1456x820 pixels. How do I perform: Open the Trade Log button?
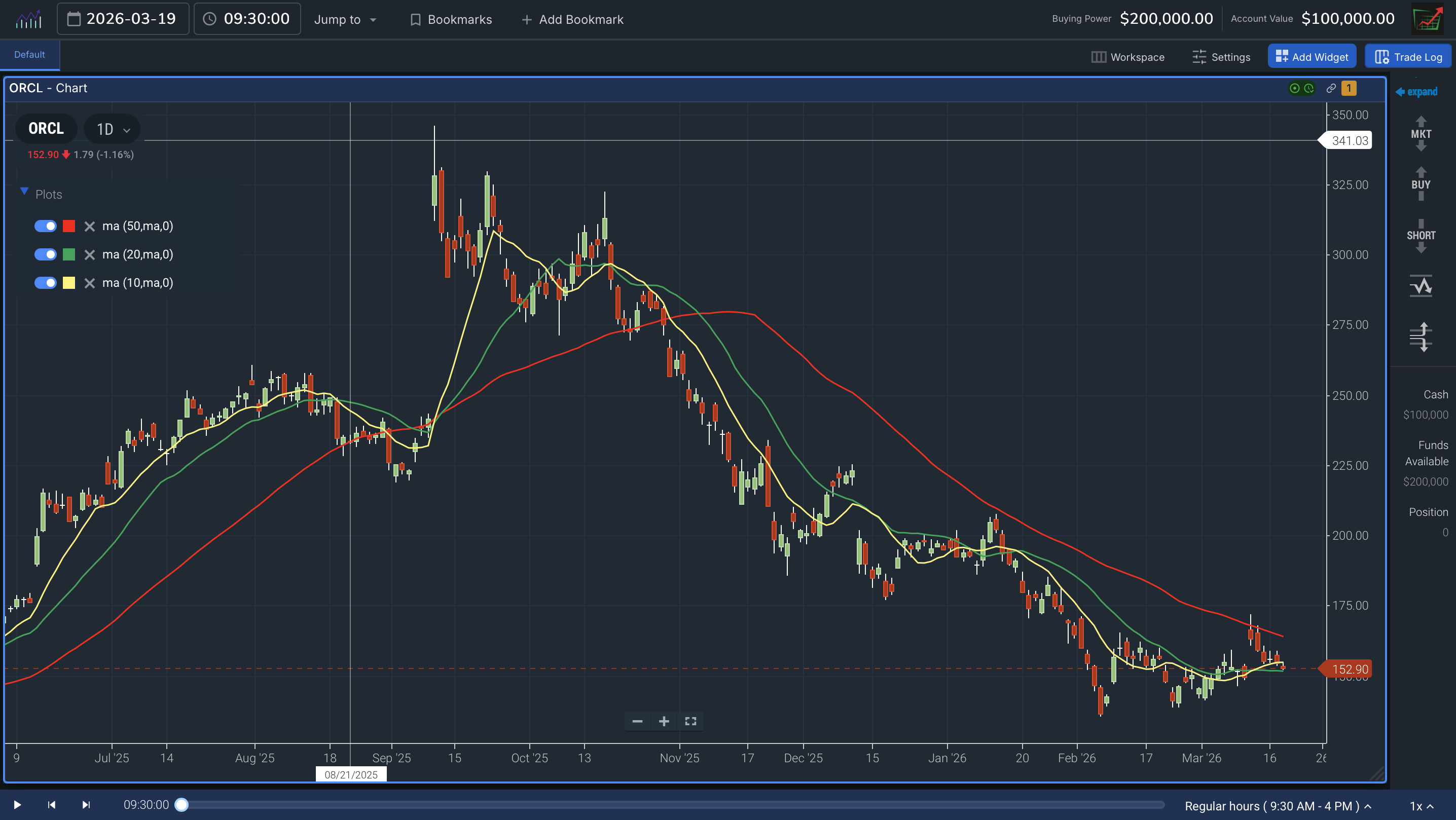point(1408,57)
